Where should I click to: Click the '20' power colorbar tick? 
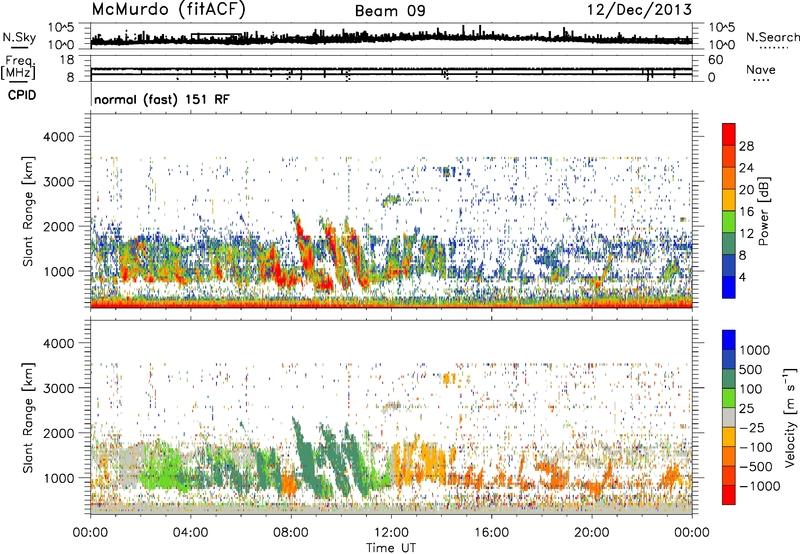tap(746, 190)
